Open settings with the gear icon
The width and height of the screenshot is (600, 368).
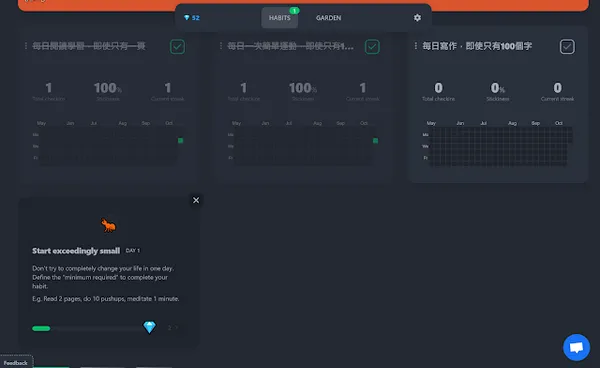(417, 18)
